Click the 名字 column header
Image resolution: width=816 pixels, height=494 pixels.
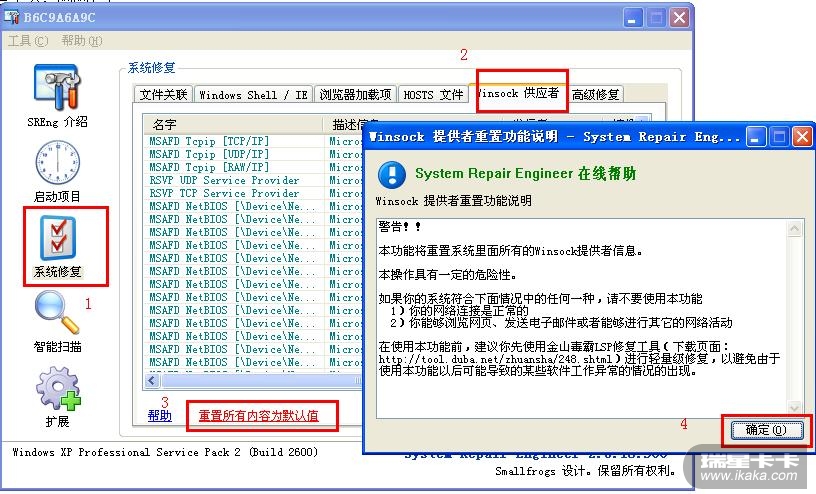pyautogui.click(x=234, y=124)
